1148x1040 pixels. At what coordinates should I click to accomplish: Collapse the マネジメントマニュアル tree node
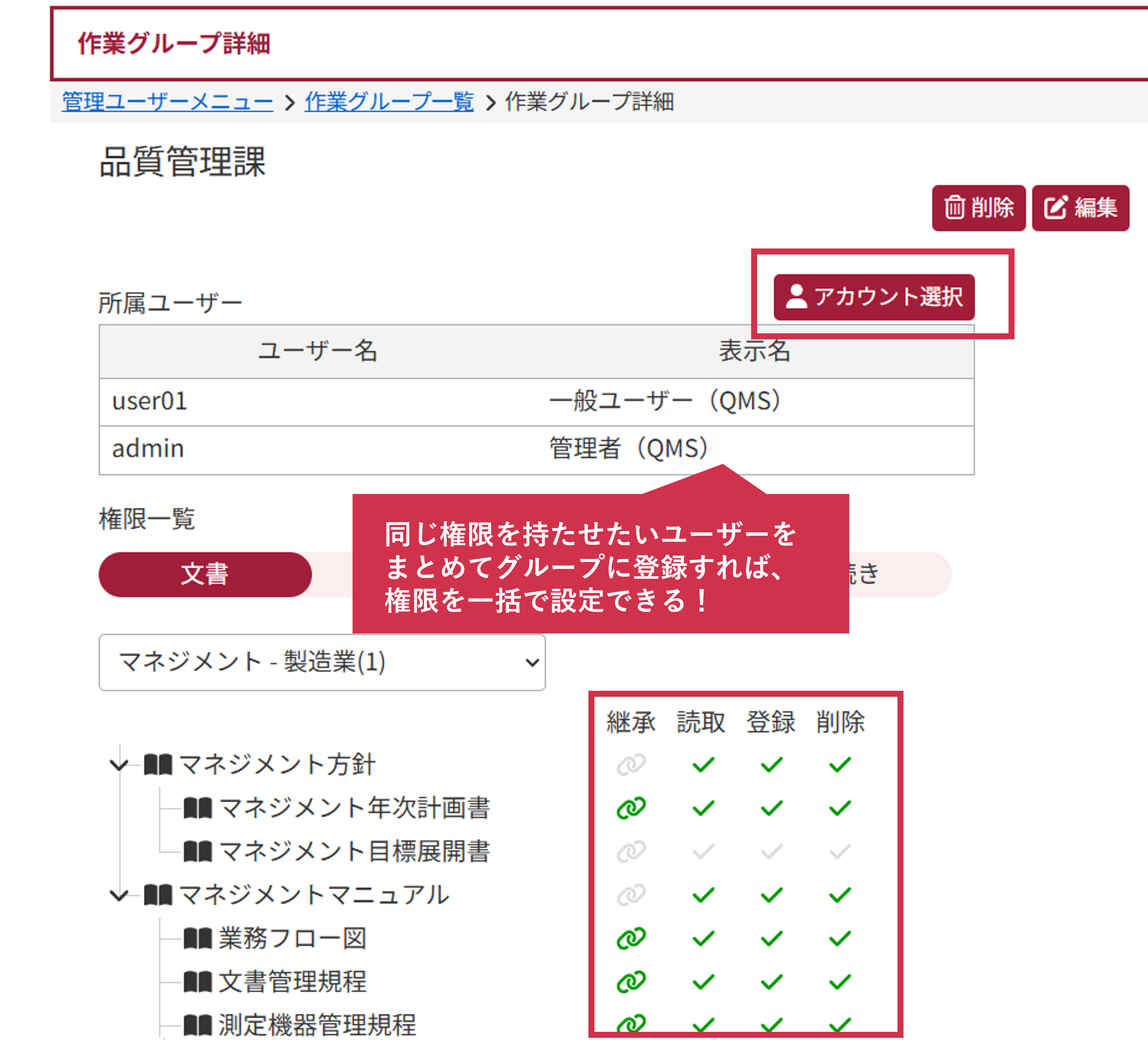point(118,895)
